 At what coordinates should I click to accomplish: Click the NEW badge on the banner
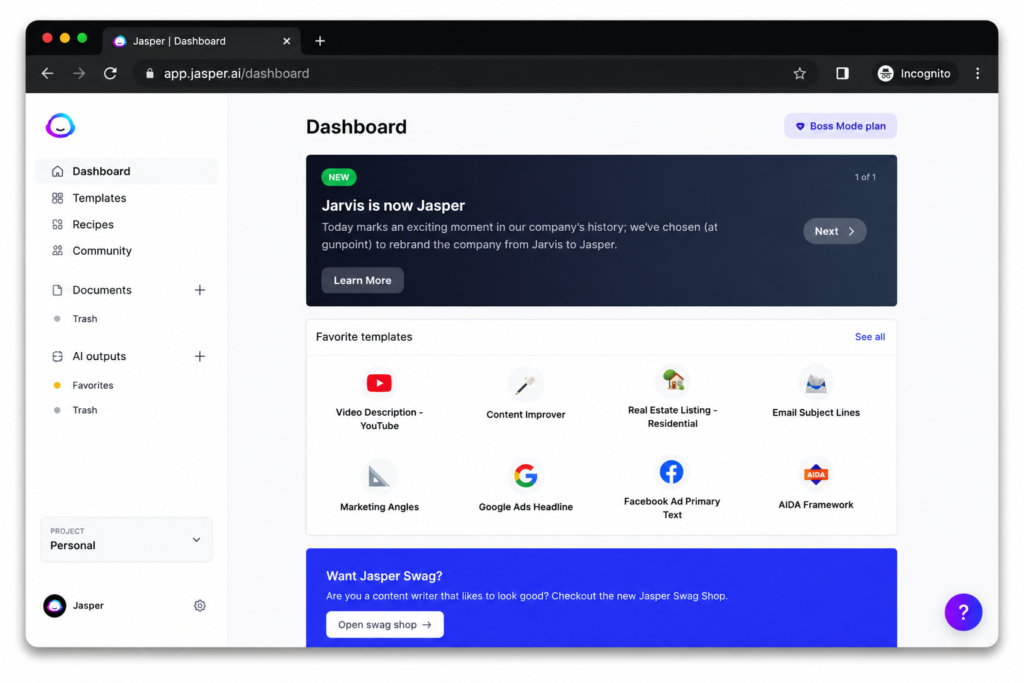[x=339, y=177]
